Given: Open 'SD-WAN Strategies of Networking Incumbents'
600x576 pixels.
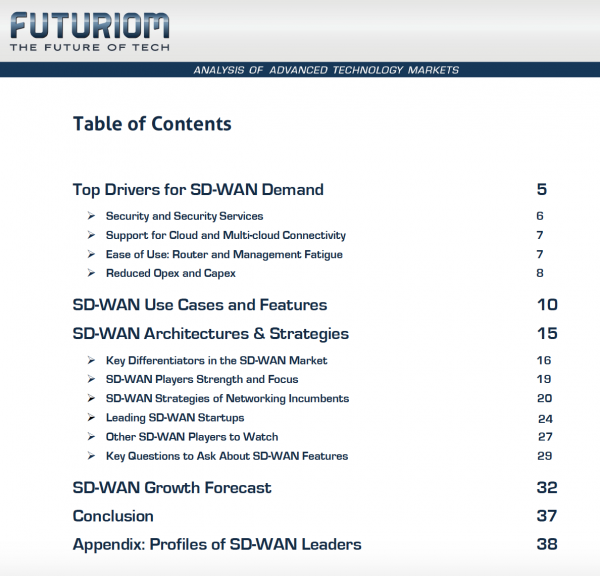Looking at the screenshot, I should 227,398.
